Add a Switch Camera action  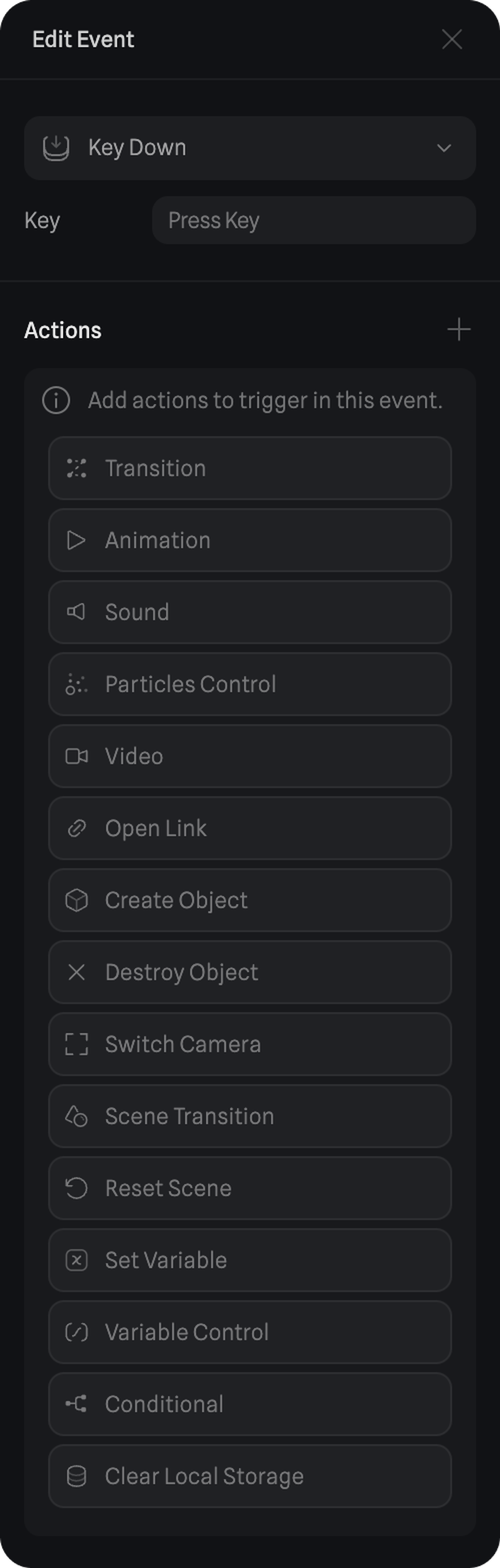[250, 1044]
